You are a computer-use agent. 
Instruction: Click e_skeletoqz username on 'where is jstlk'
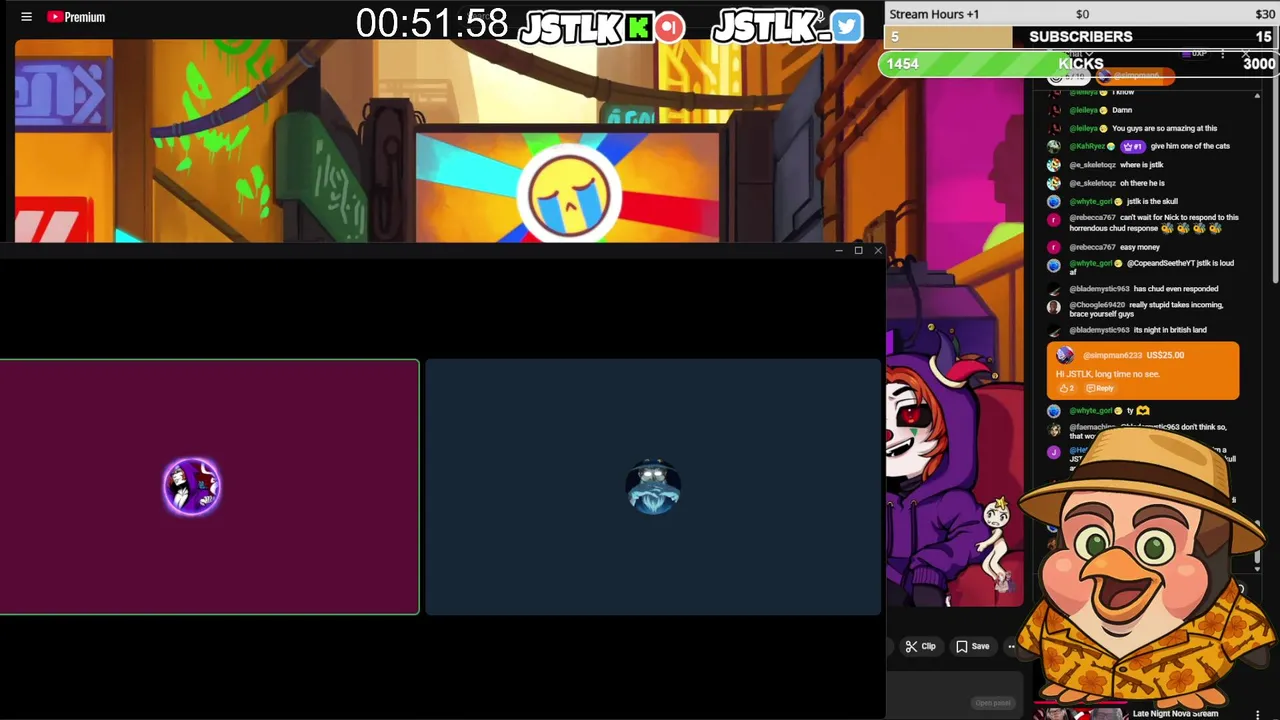[x=1092, y=165]
